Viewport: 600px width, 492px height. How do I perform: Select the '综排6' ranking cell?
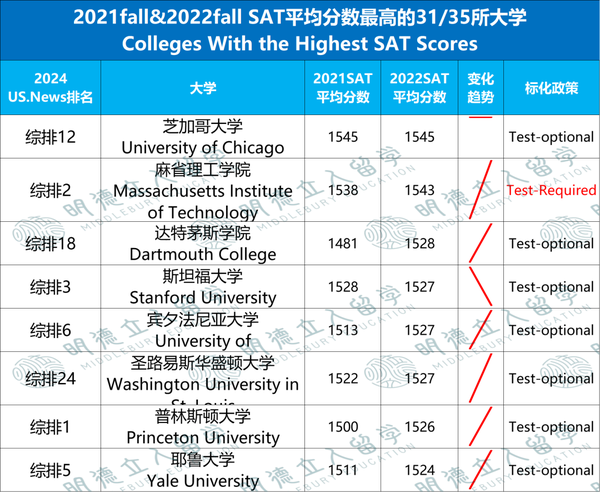pos(51,330)
